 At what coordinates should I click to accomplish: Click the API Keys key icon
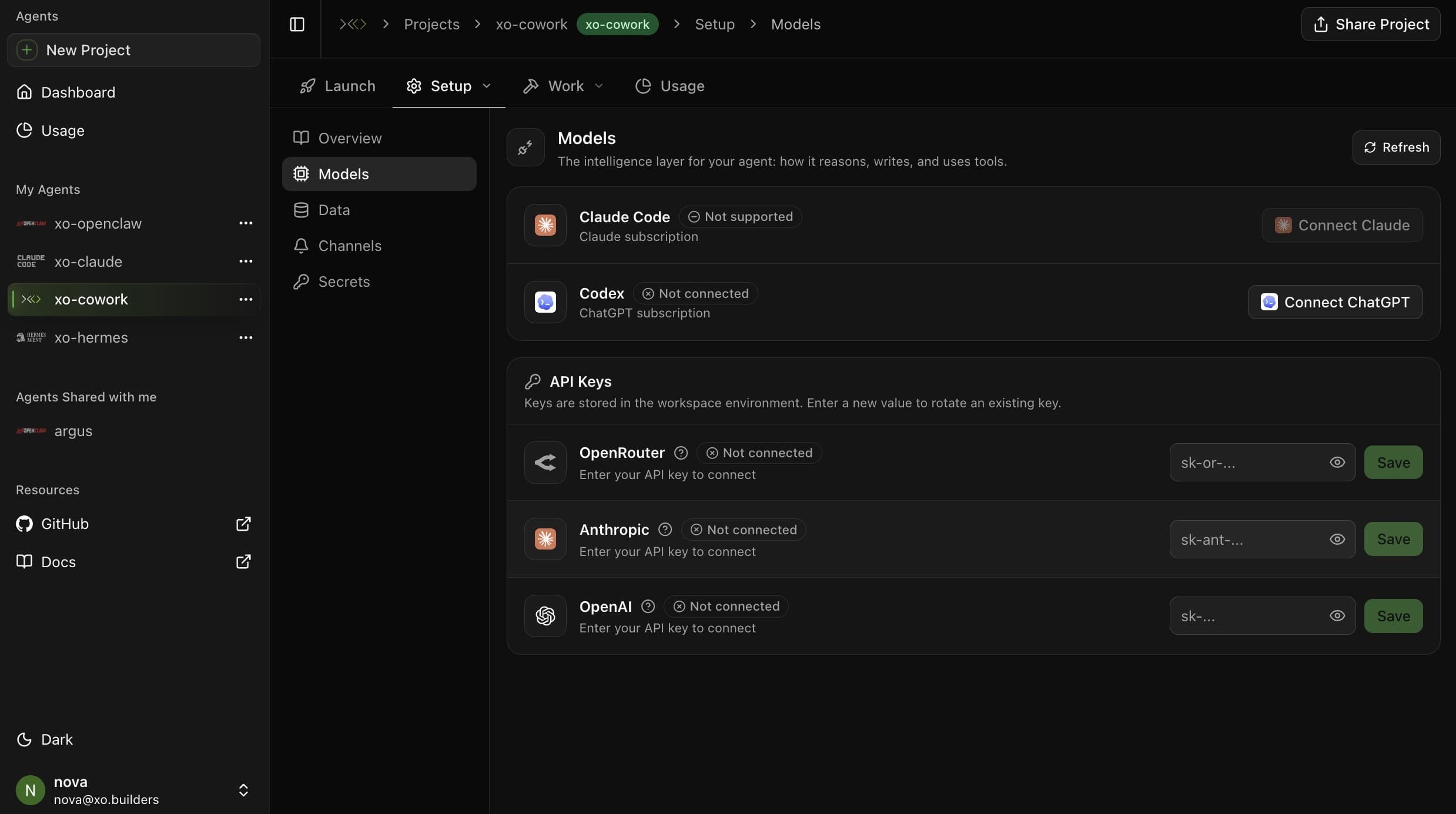tap(533, 381)
